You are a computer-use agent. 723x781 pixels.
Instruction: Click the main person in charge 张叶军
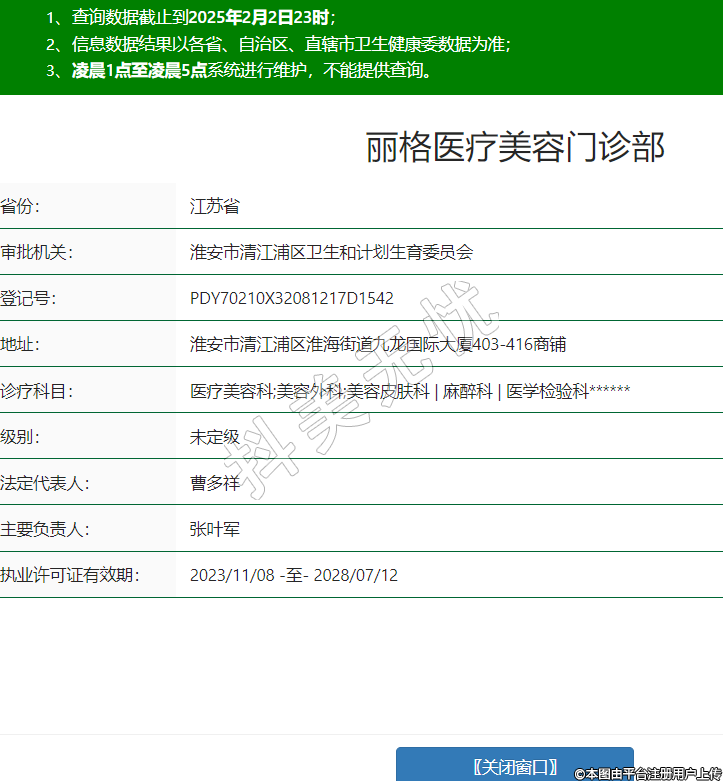[215, 529]
